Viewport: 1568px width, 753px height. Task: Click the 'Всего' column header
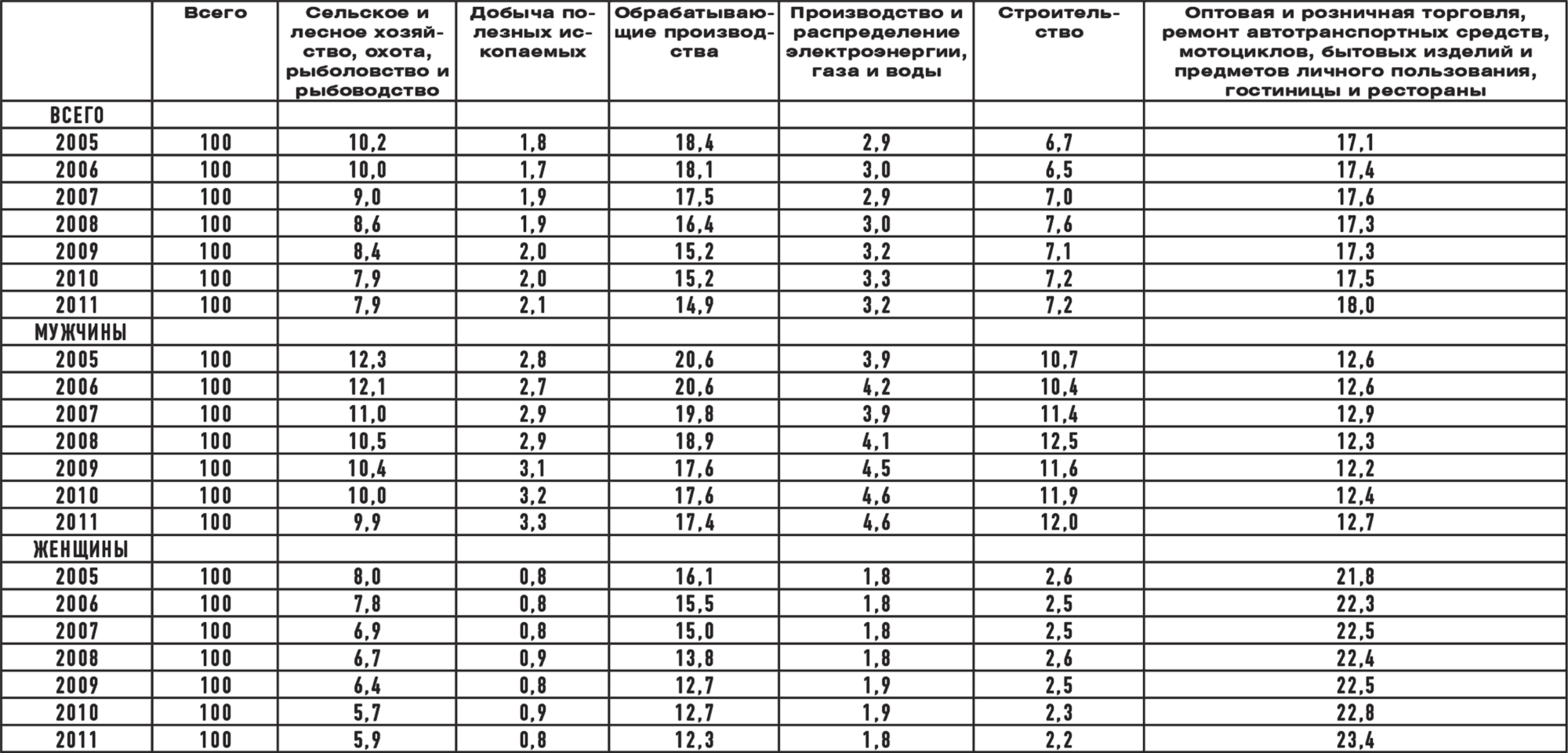[x=216, y=13]
